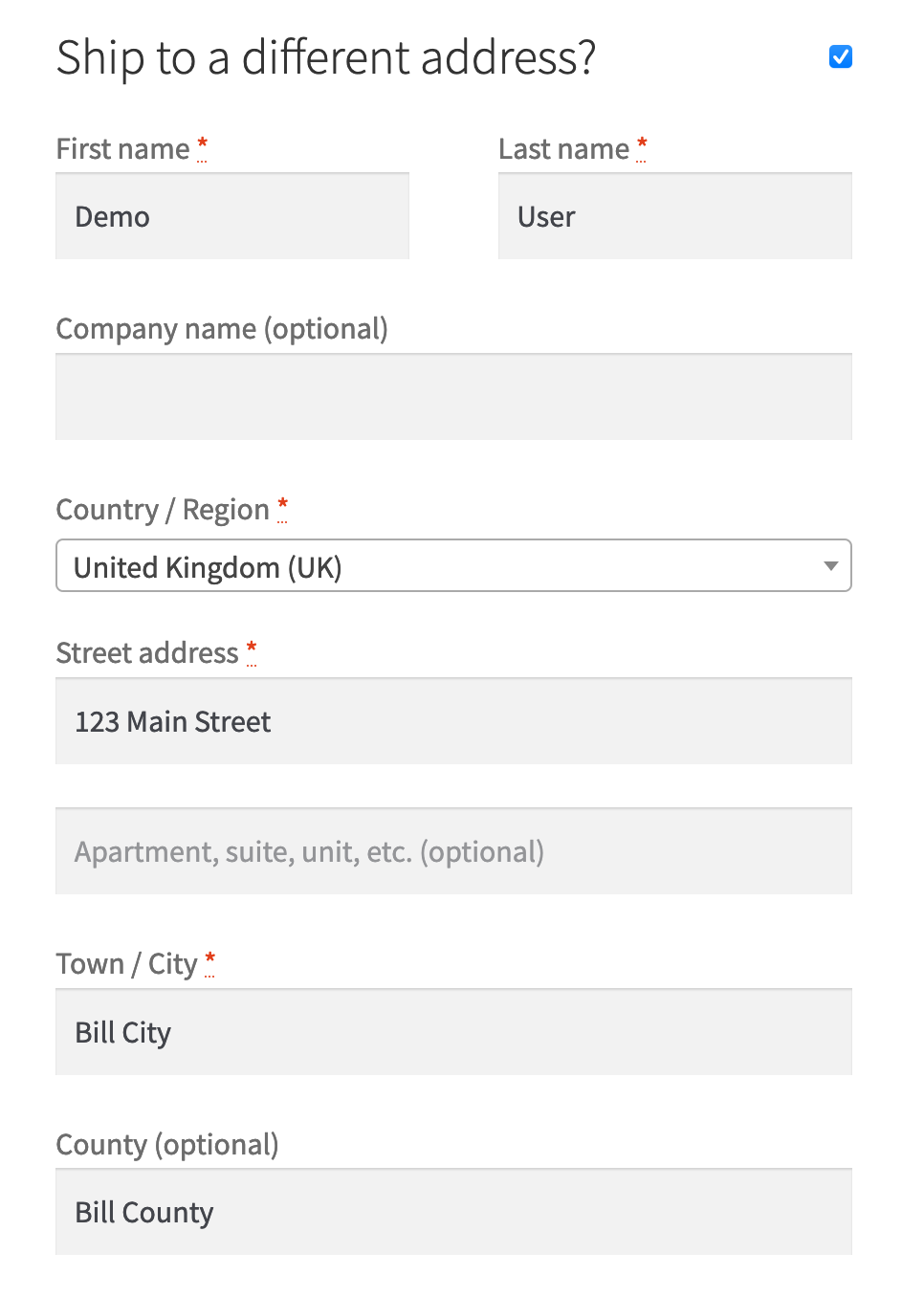Image resolution: width=924 pixels, height=1297 pixels.
Task: Select the Apartment, suite, unit field
Action: click(x=453, y=850)
